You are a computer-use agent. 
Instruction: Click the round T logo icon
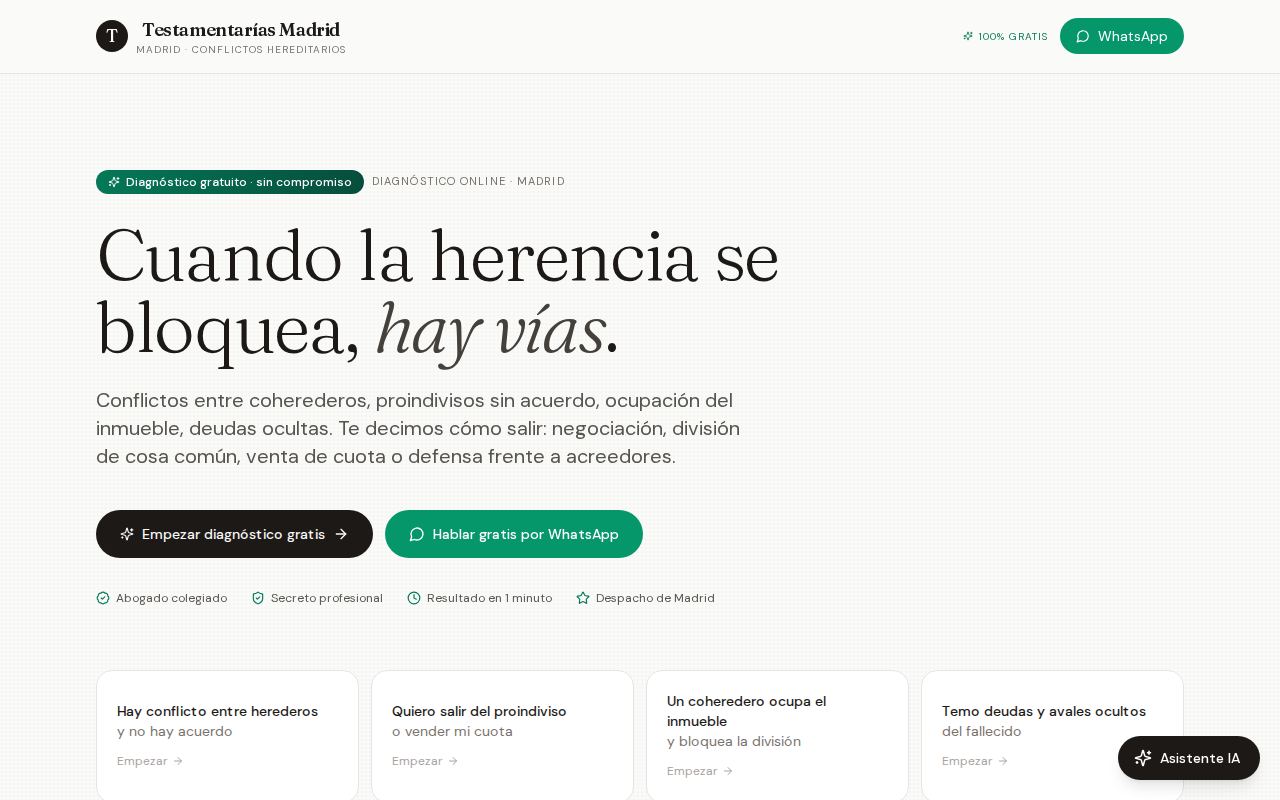pyautogui.click(x=112, y=36)
